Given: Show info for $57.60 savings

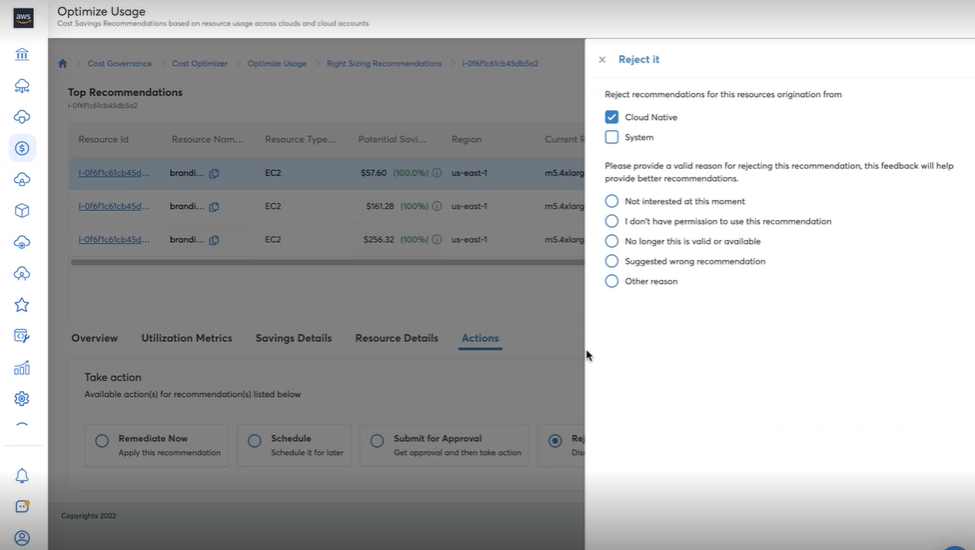Looking at the screenshot, I should click(x=437, y=173).
